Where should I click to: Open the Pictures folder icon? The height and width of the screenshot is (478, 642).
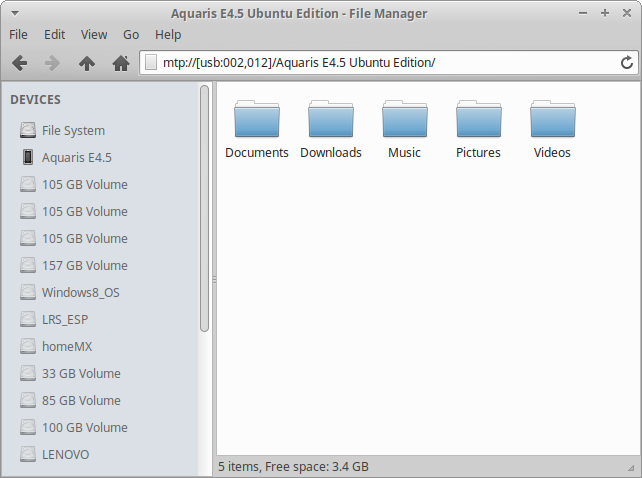tap(479, 119)
